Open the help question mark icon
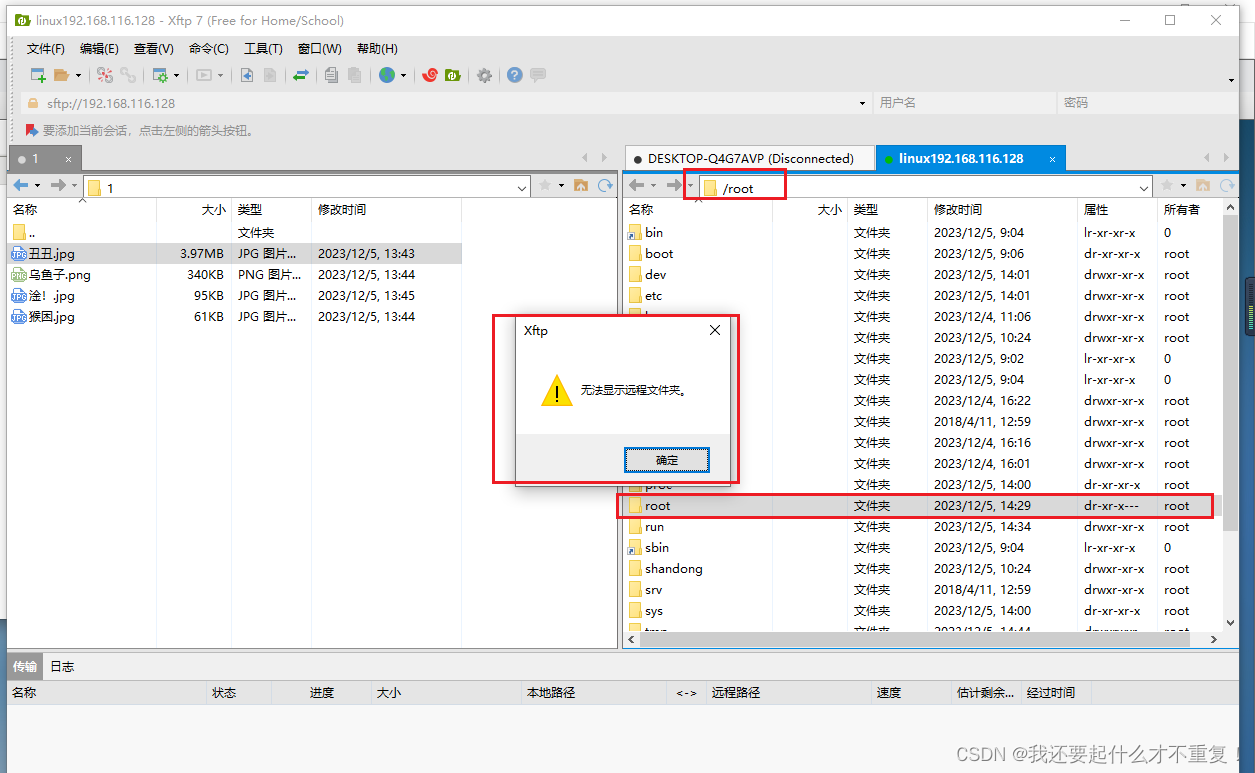 (514, 75)
